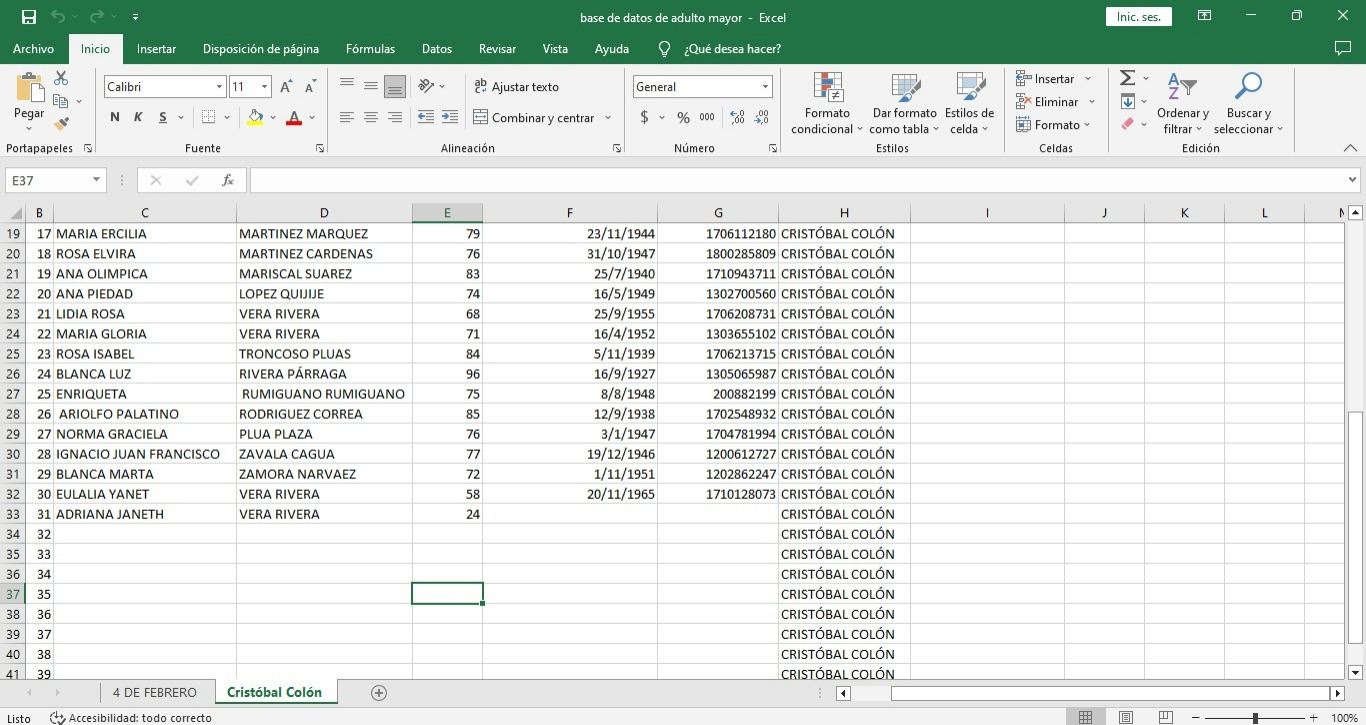
Task: Click the insert function fx icon
Action: point(228,181)
